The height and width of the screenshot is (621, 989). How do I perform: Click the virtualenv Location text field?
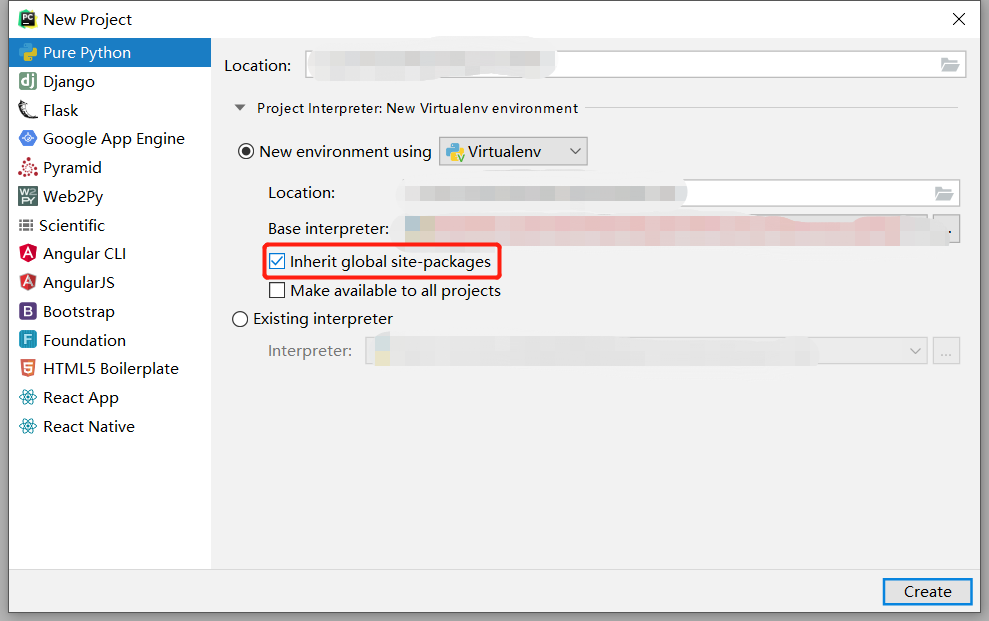(678, 193)
